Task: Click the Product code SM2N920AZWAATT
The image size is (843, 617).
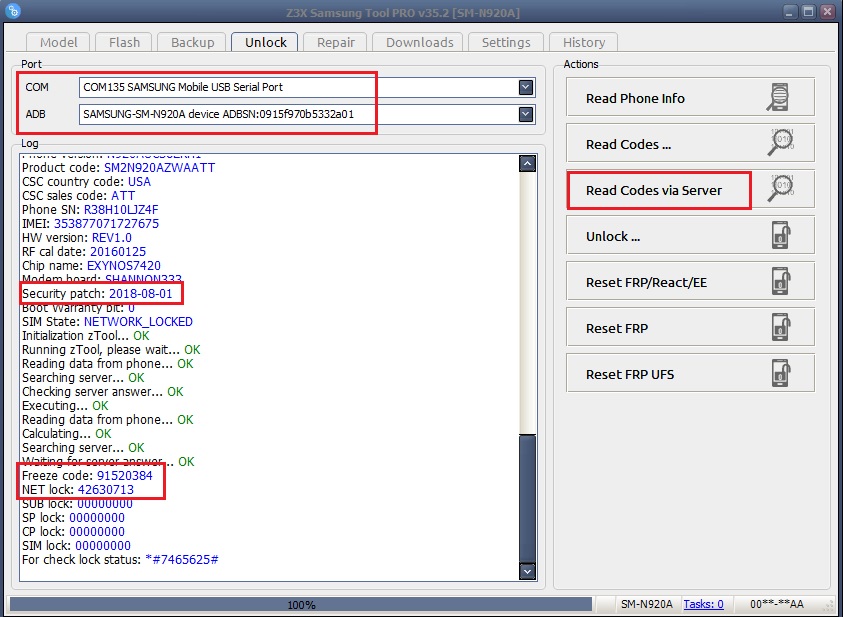Action: point(160,168)
